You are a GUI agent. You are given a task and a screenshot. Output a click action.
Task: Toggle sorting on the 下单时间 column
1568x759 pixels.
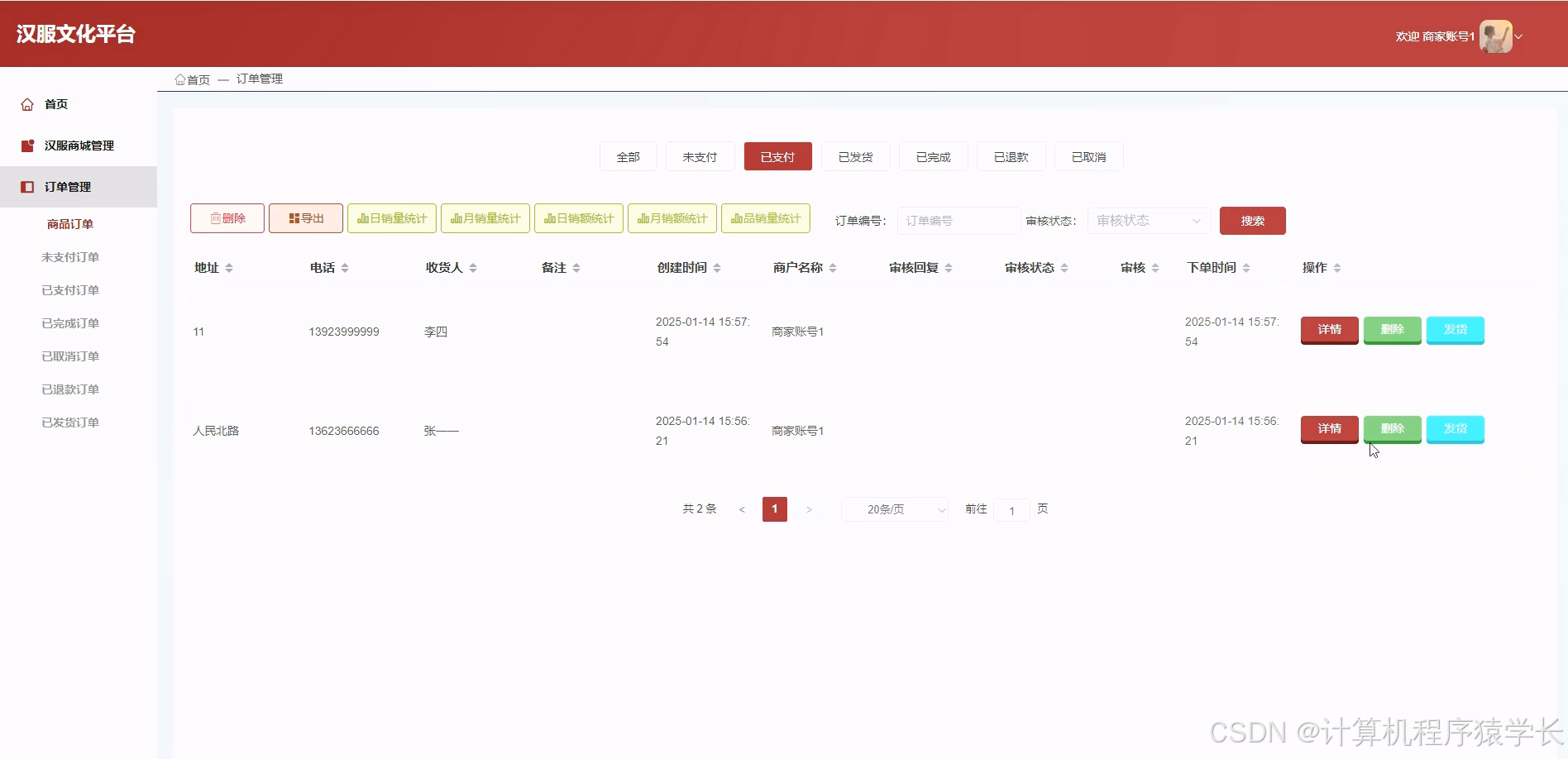(x=1250, y=267)
